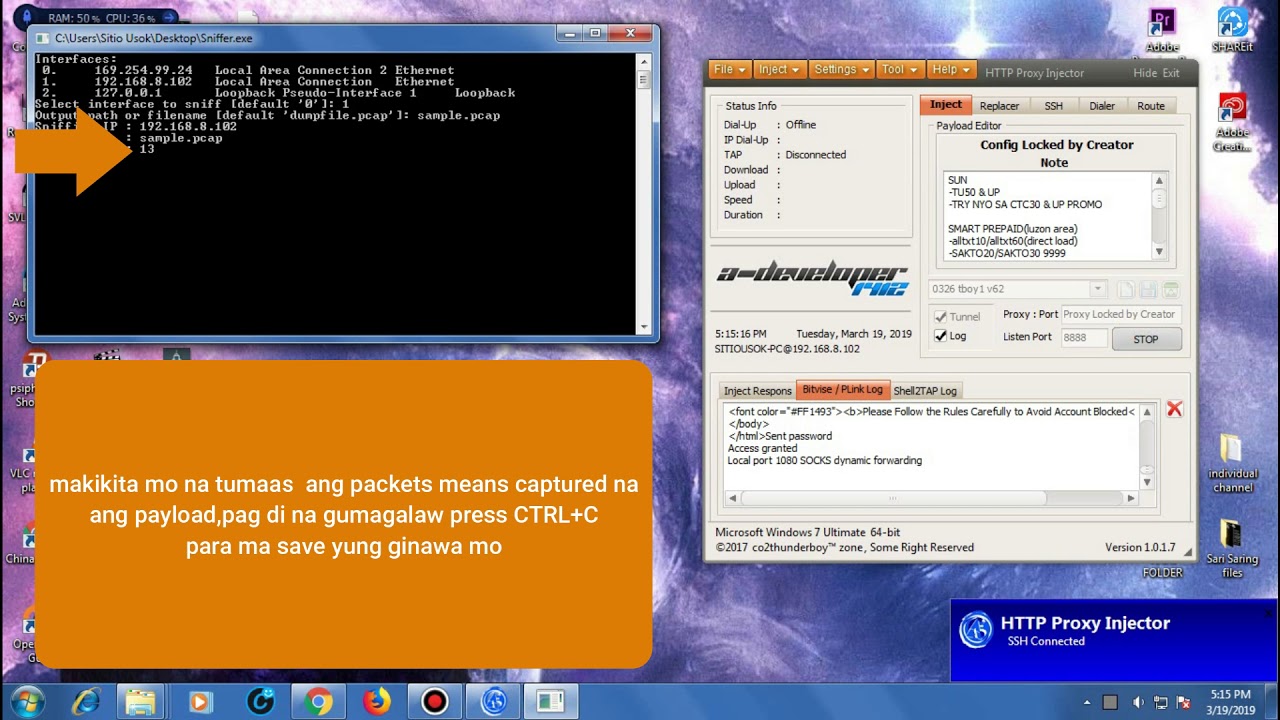Switch to HTTP Proxy Injector taskbar icon
Image resolution: width=1280 pixels, height=720 pixels.
[x=493, y=702]
